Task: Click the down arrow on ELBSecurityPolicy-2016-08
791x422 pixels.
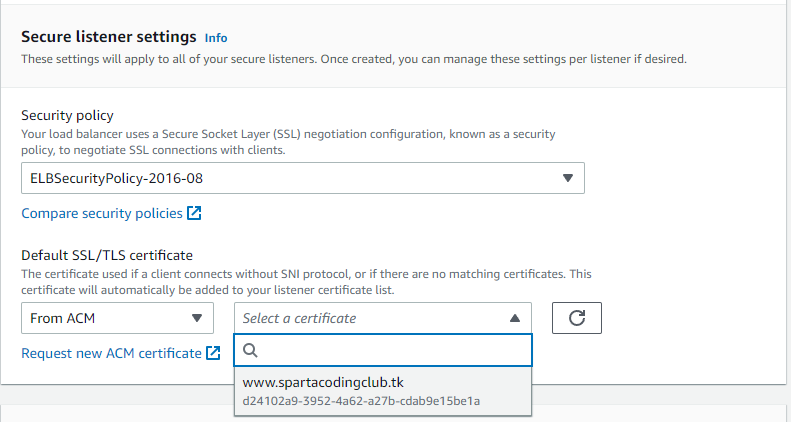Action: point(568,178)
